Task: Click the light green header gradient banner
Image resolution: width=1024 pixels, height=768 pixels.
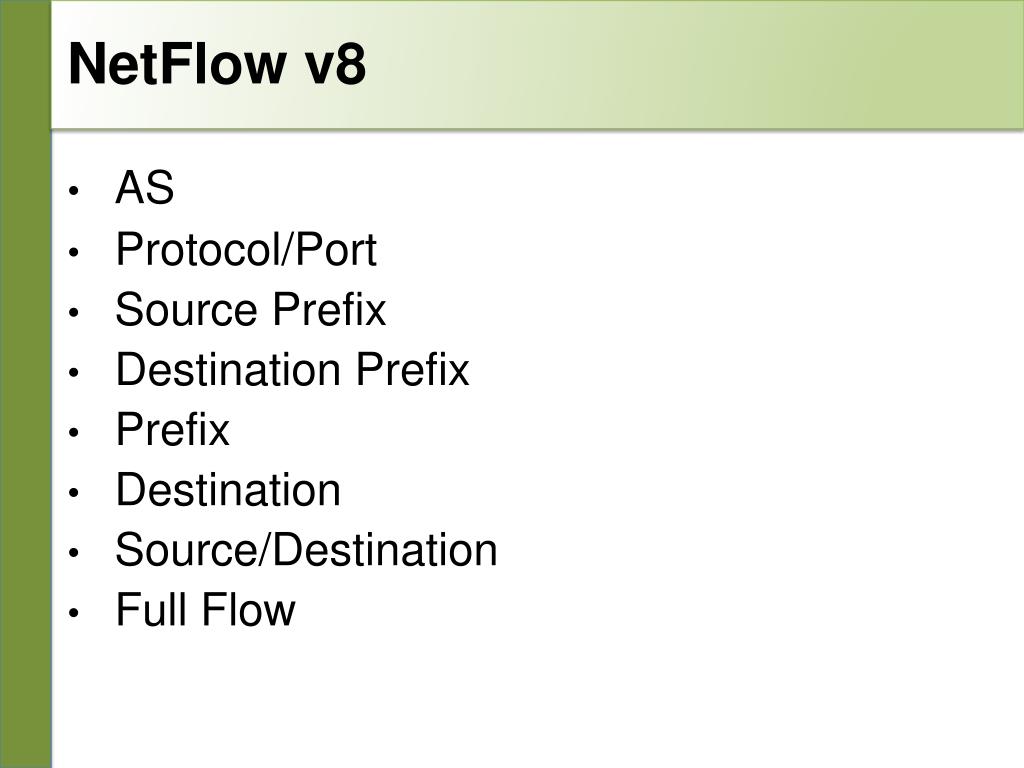Action: (x=537, y=64)
